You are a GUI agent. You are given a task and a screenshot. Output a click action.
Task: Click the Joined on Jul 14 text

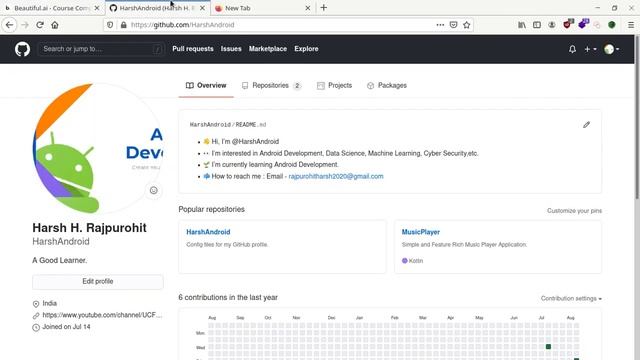coord(66,327)
